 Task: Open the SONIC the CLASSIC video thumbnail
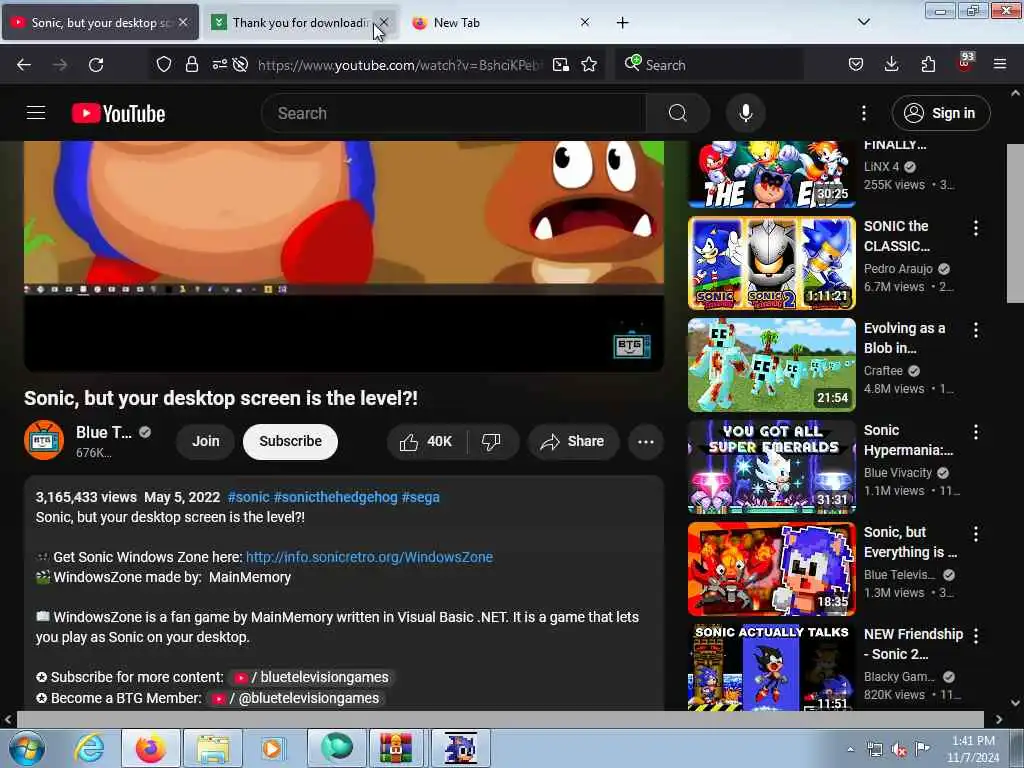[771, 263]
